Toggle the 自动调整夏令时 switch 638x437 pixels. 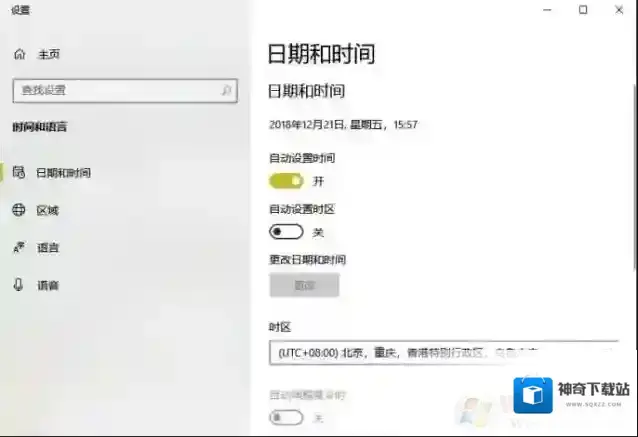tap(286, 417)
